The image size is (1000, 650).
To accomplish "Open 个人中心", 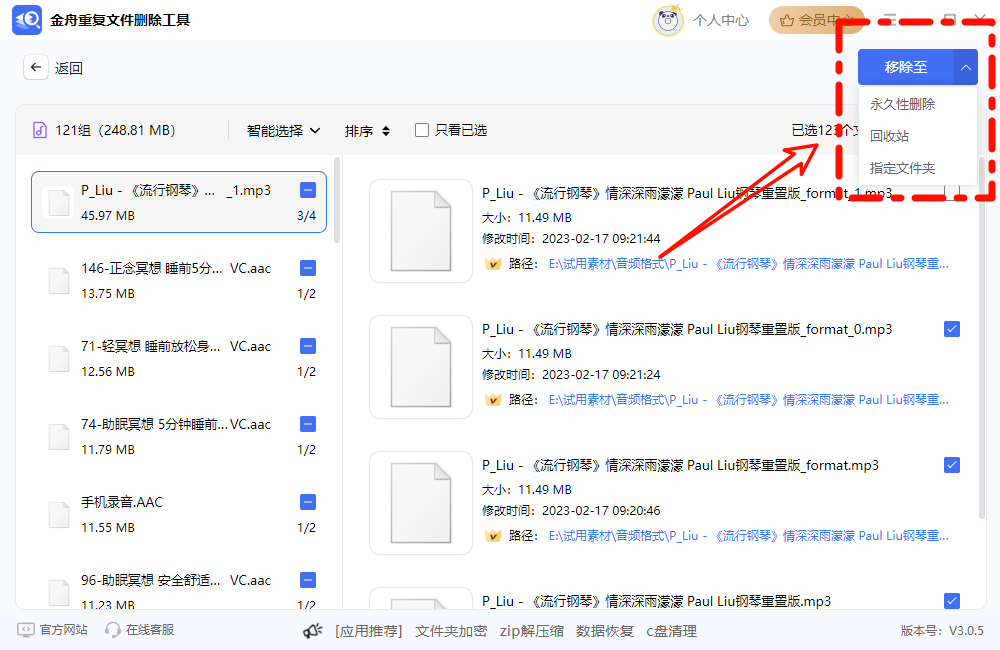I will pos(721,20).
